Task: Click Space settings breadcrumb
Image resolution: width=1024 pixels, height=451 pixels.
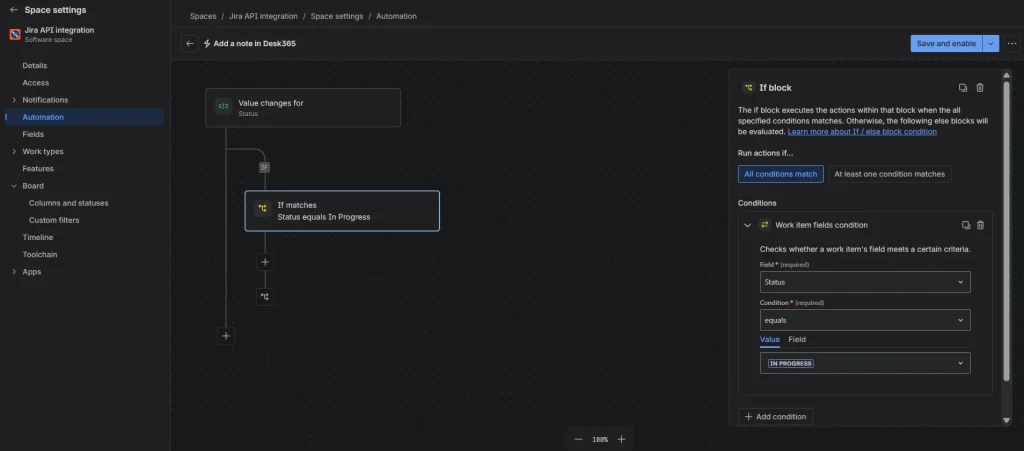Action: coord(337,16)
